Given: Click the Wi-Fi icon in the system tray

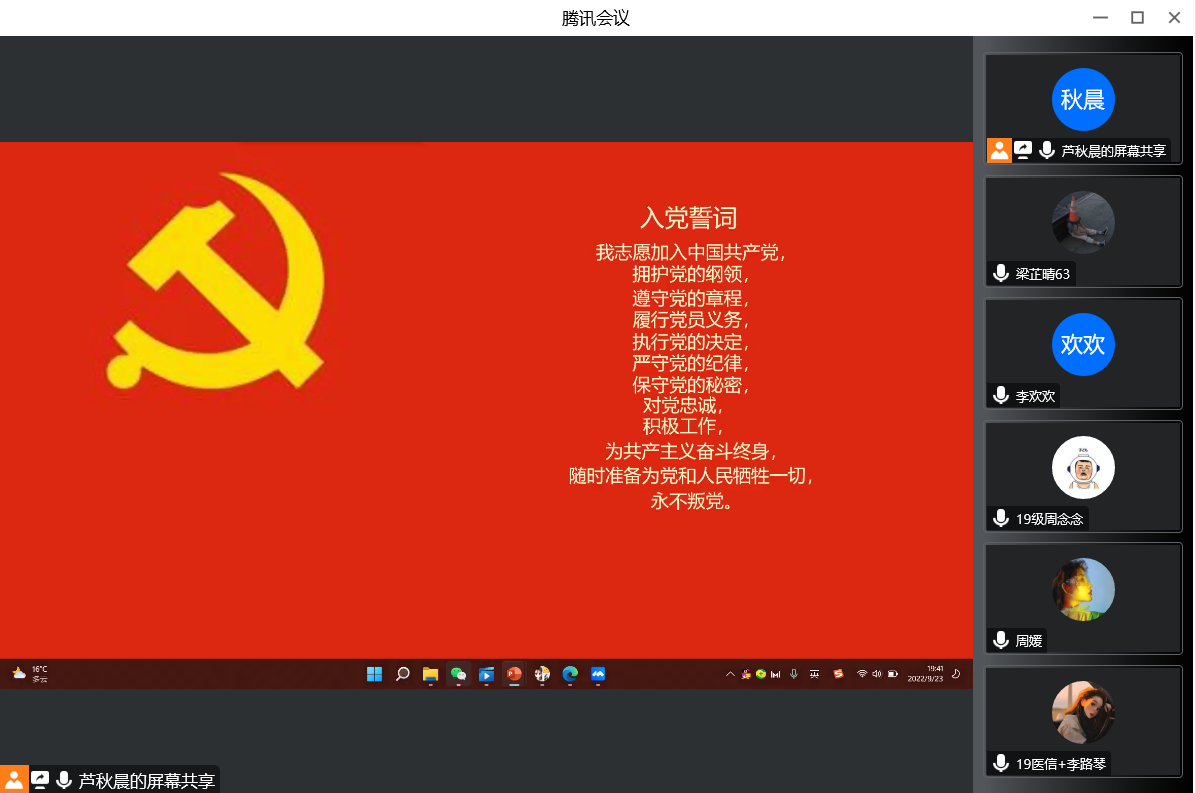Looking at the screenshot, I should pos(862,674).
